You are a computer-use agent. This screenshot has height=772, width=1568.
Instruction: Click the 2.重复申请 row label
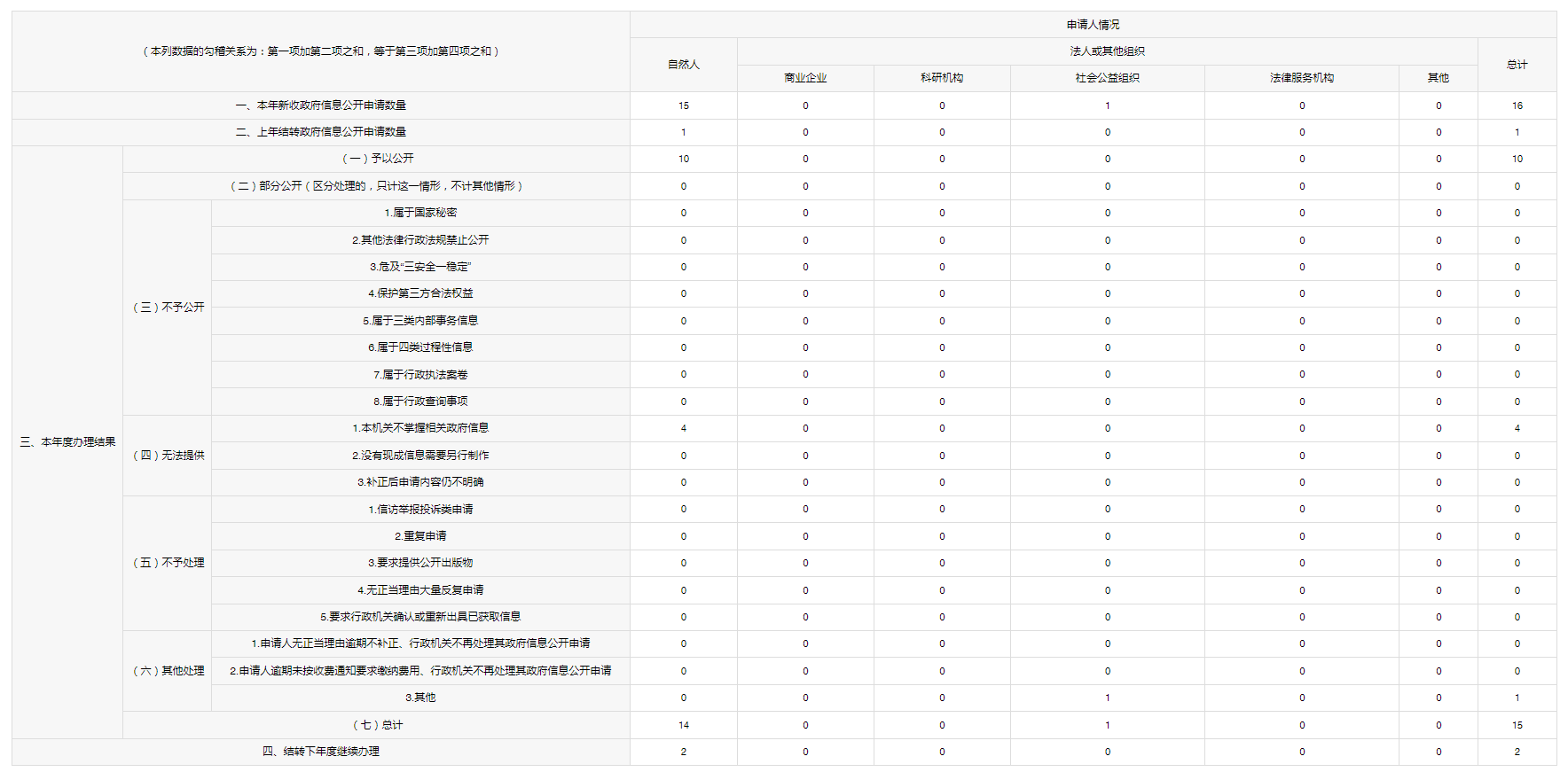(x=420, y=536)
